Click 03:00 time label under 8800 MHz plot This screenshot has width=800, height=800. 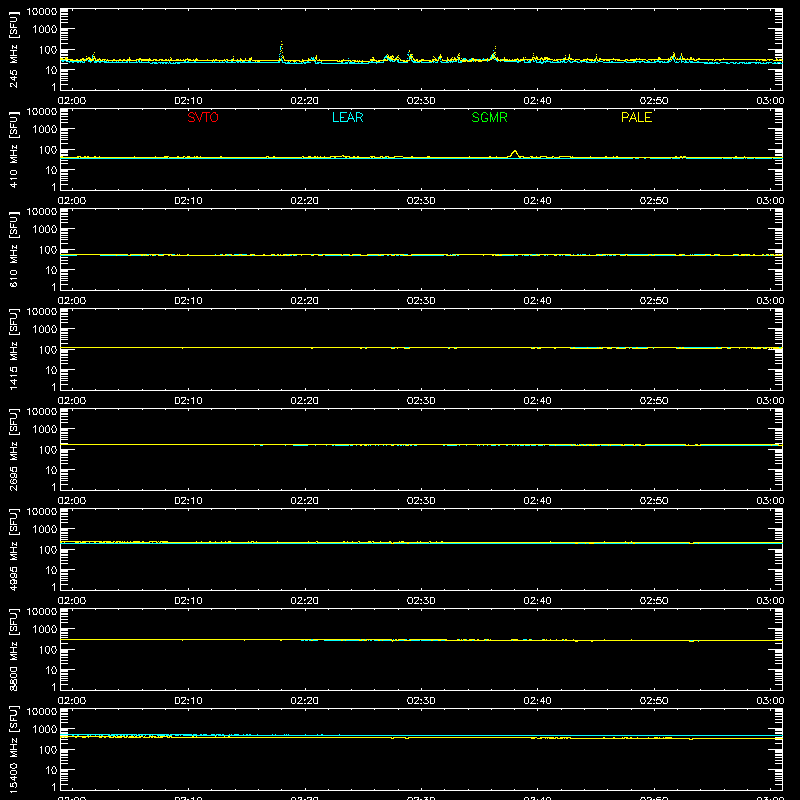point(770,701)
